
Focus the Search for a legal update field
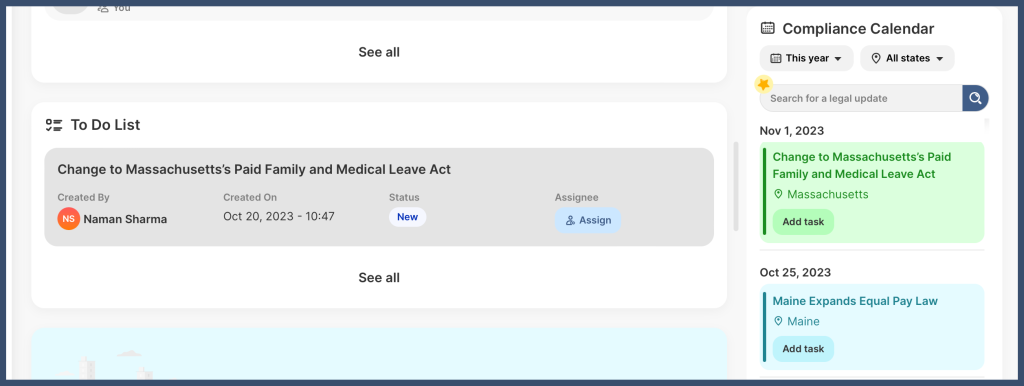861,98
